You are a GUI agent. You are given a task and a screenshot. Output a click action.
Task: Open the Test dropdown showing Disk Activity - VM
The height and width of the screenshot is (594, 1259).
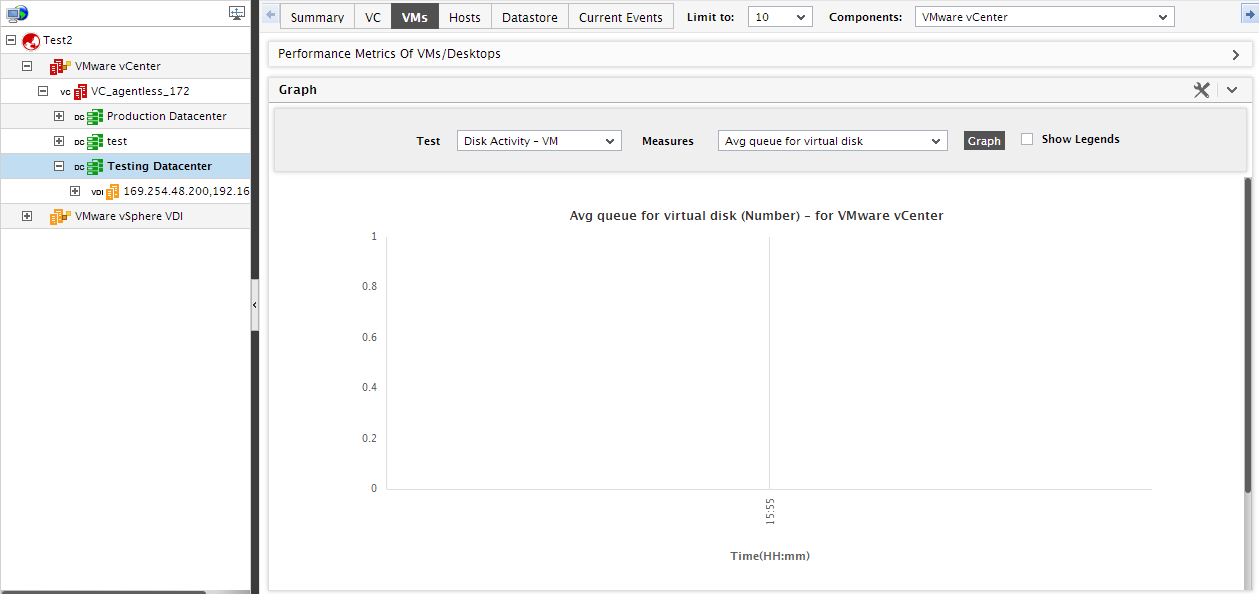(539, 141)
